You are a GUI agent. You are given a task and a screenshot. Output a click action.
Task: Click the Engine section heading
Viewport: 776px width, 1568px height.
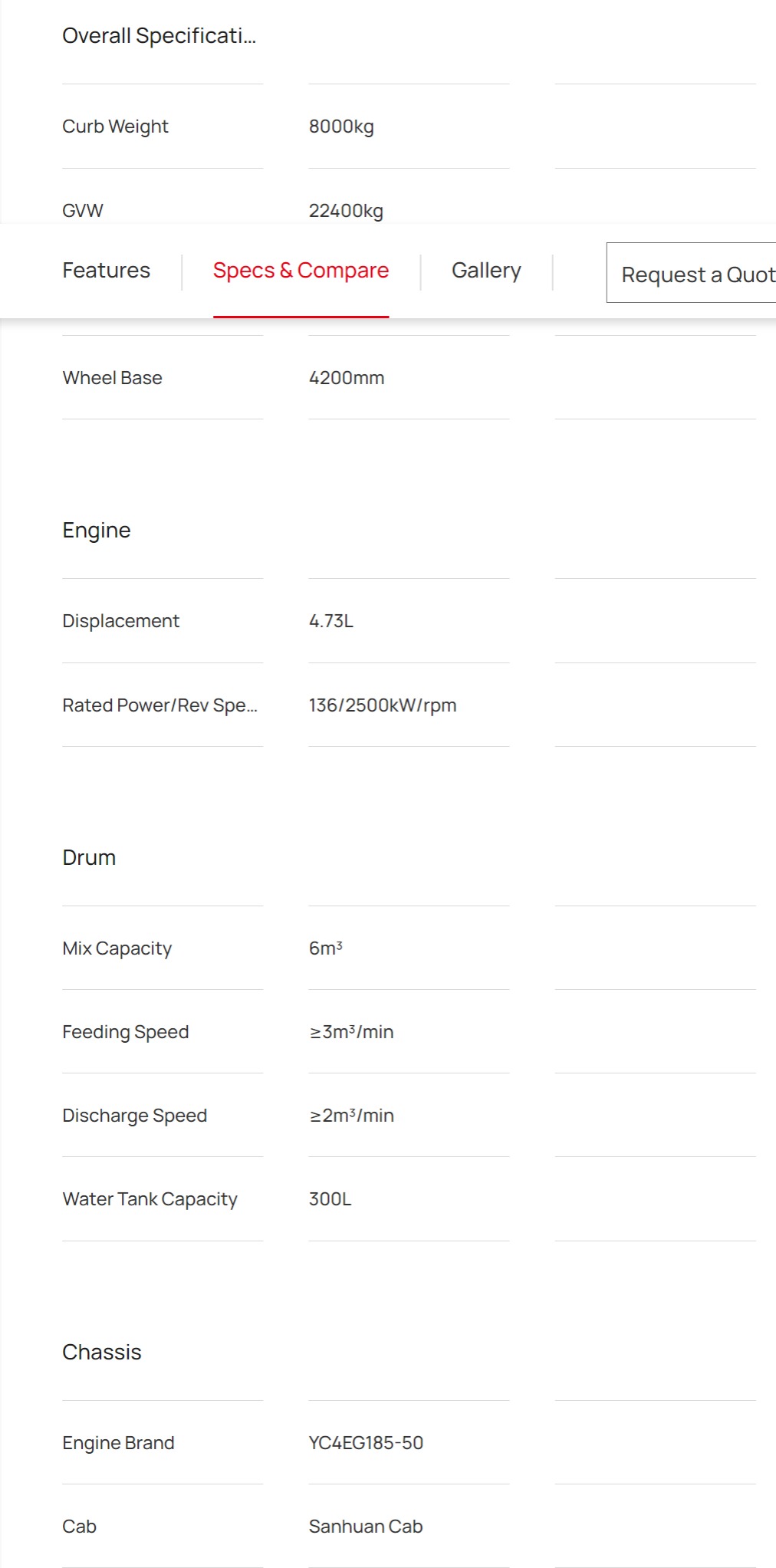[97, 531]
